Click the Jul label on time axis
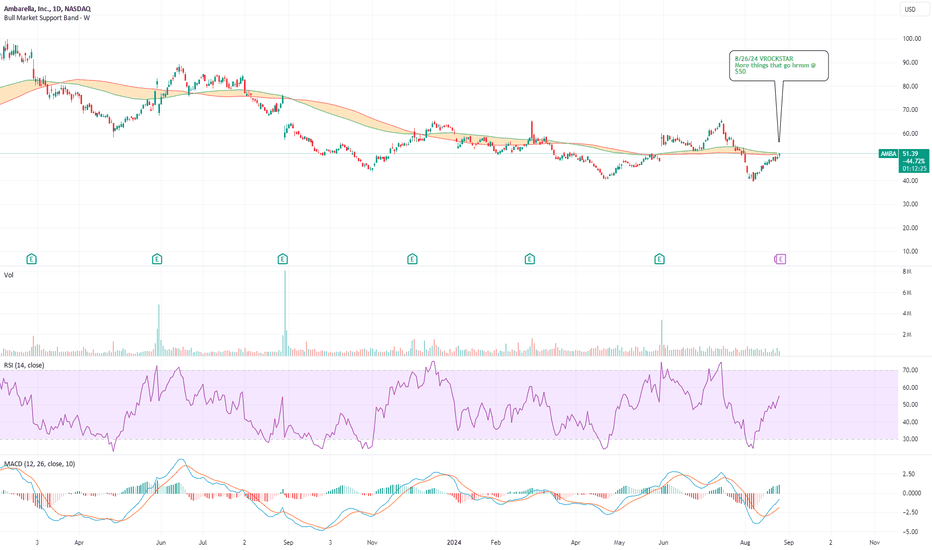The height and width of the screenshot is (550, 932). [x=203, y=543]
